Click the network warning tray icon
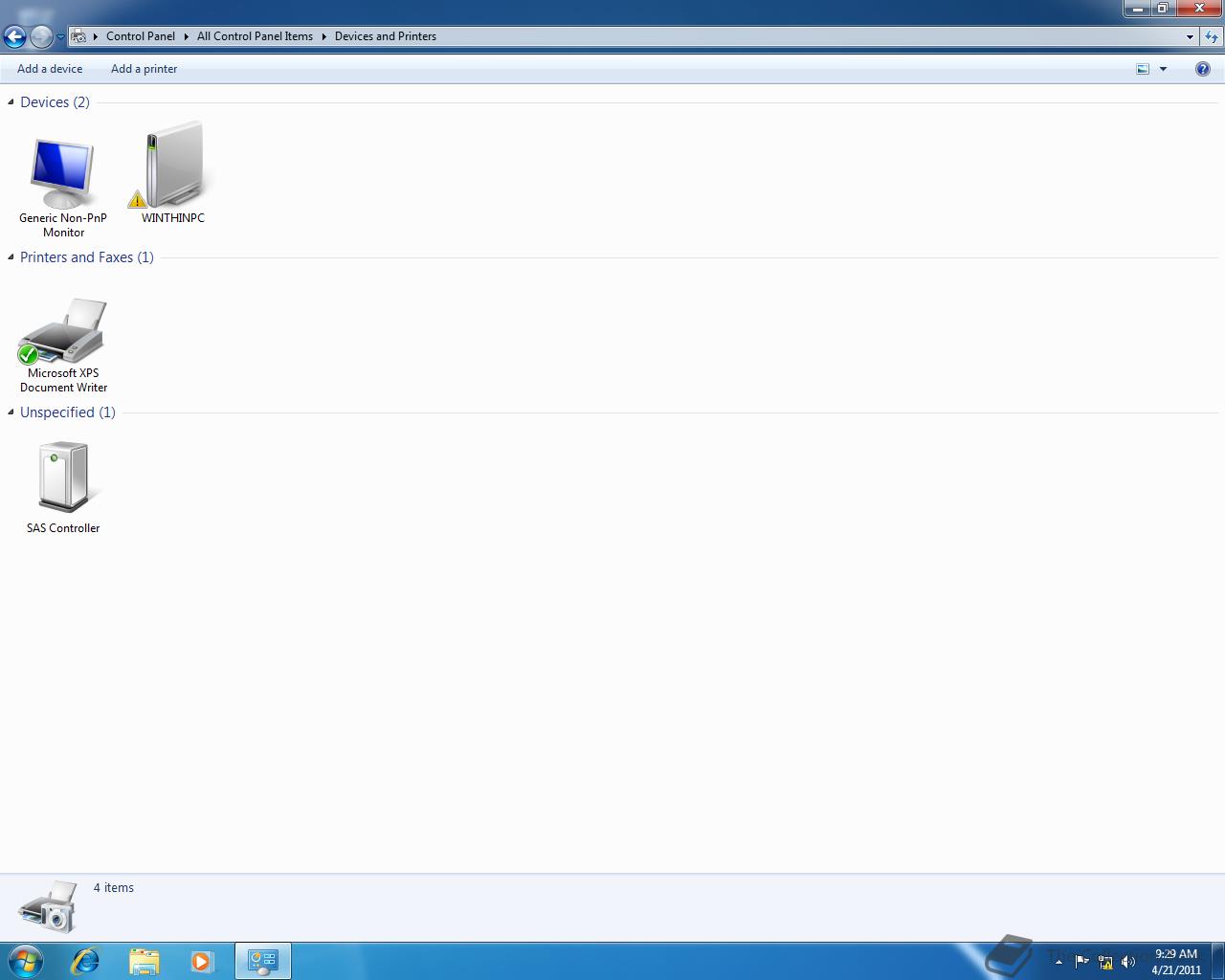Screen dimensions: 1225x980 pos(1105,962)
